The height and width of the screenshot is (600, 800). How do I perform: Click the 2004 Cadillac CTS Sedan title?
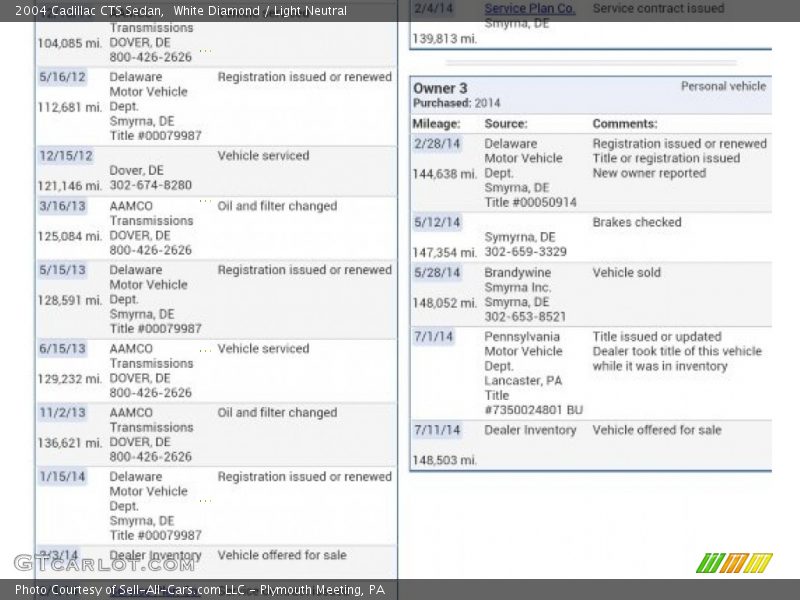click(x=89, y=11)
